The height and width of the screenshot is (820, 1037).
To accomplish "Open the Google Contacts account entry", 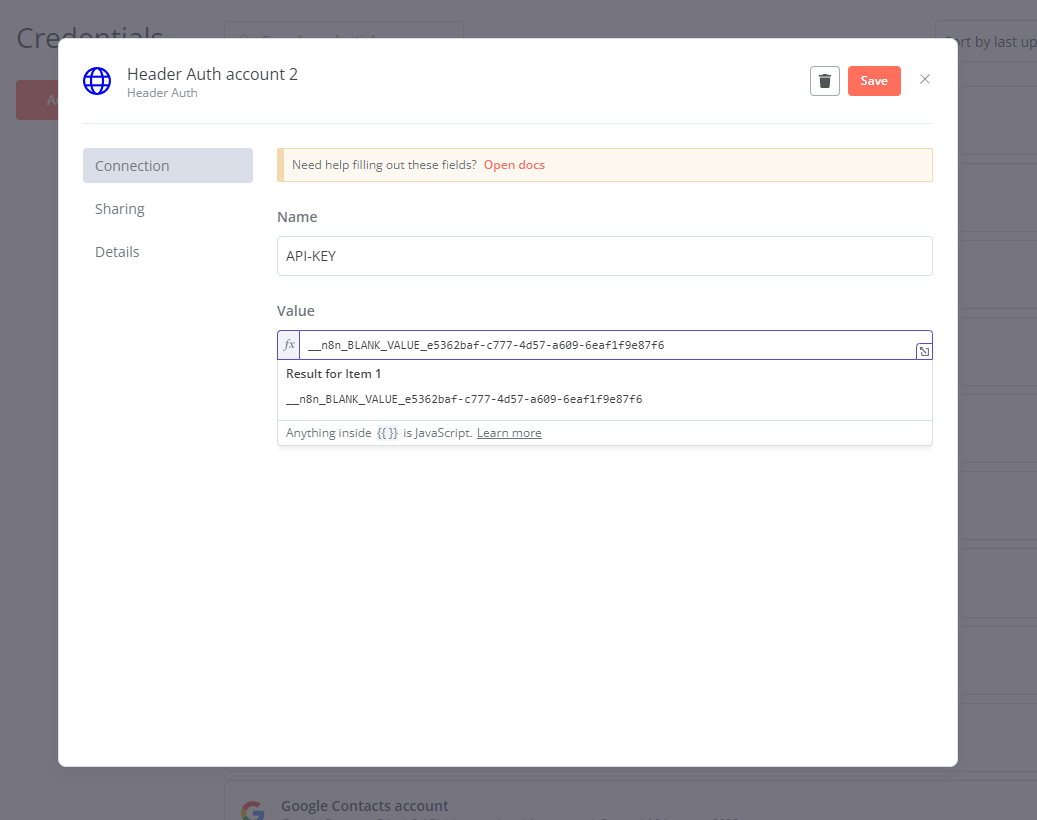I will [364, 806].
